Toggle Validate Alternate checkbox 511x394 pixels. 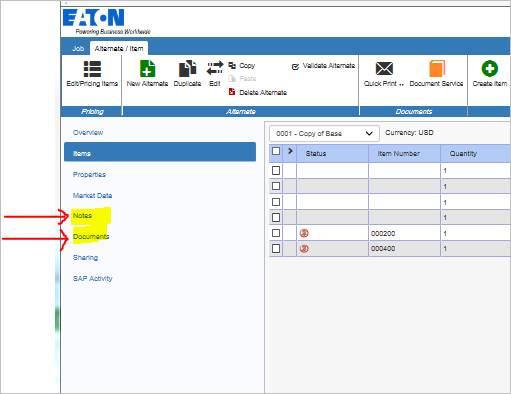(x=295, y=67)
